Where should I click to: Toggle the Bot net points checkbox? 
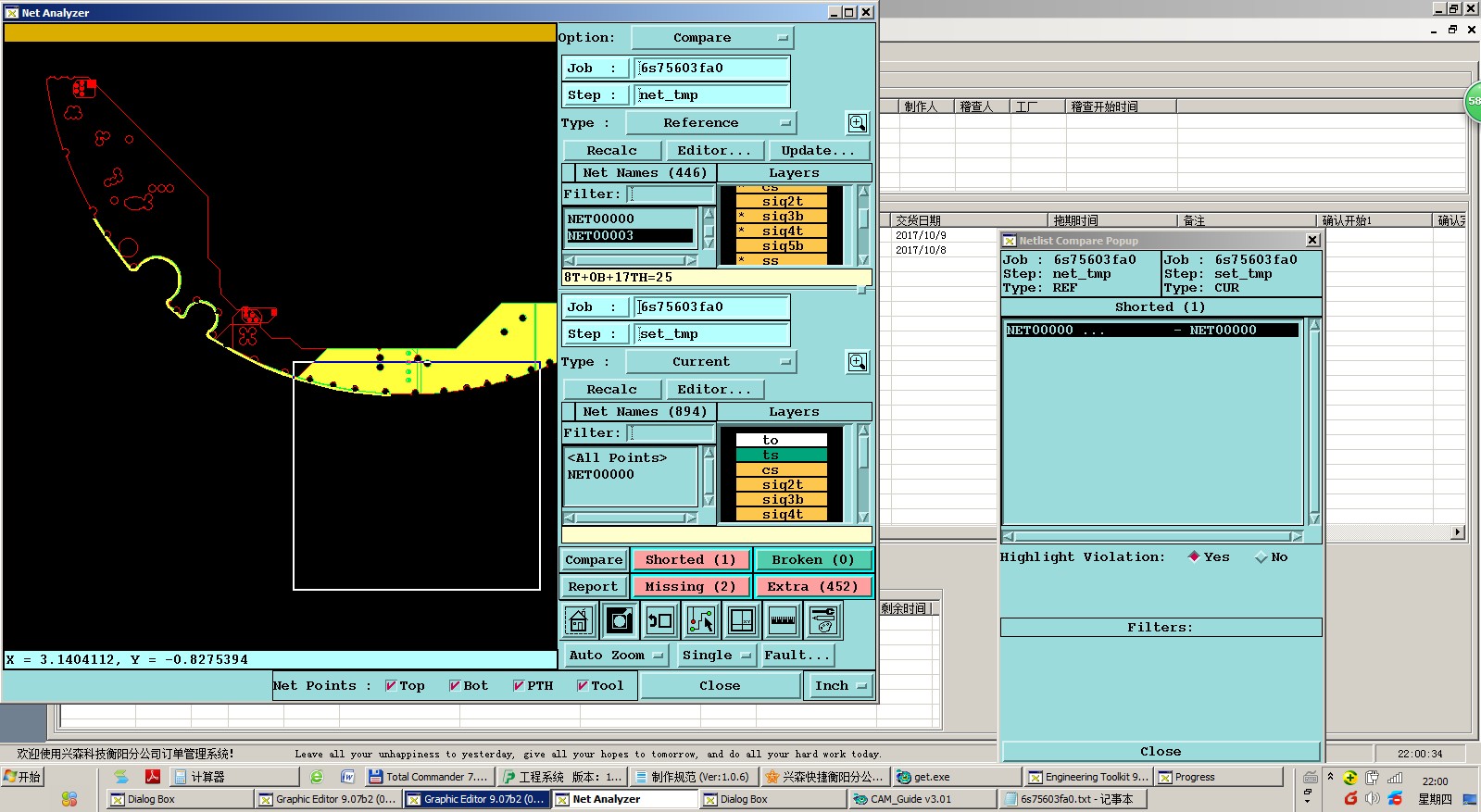click(x=455, y=686)
